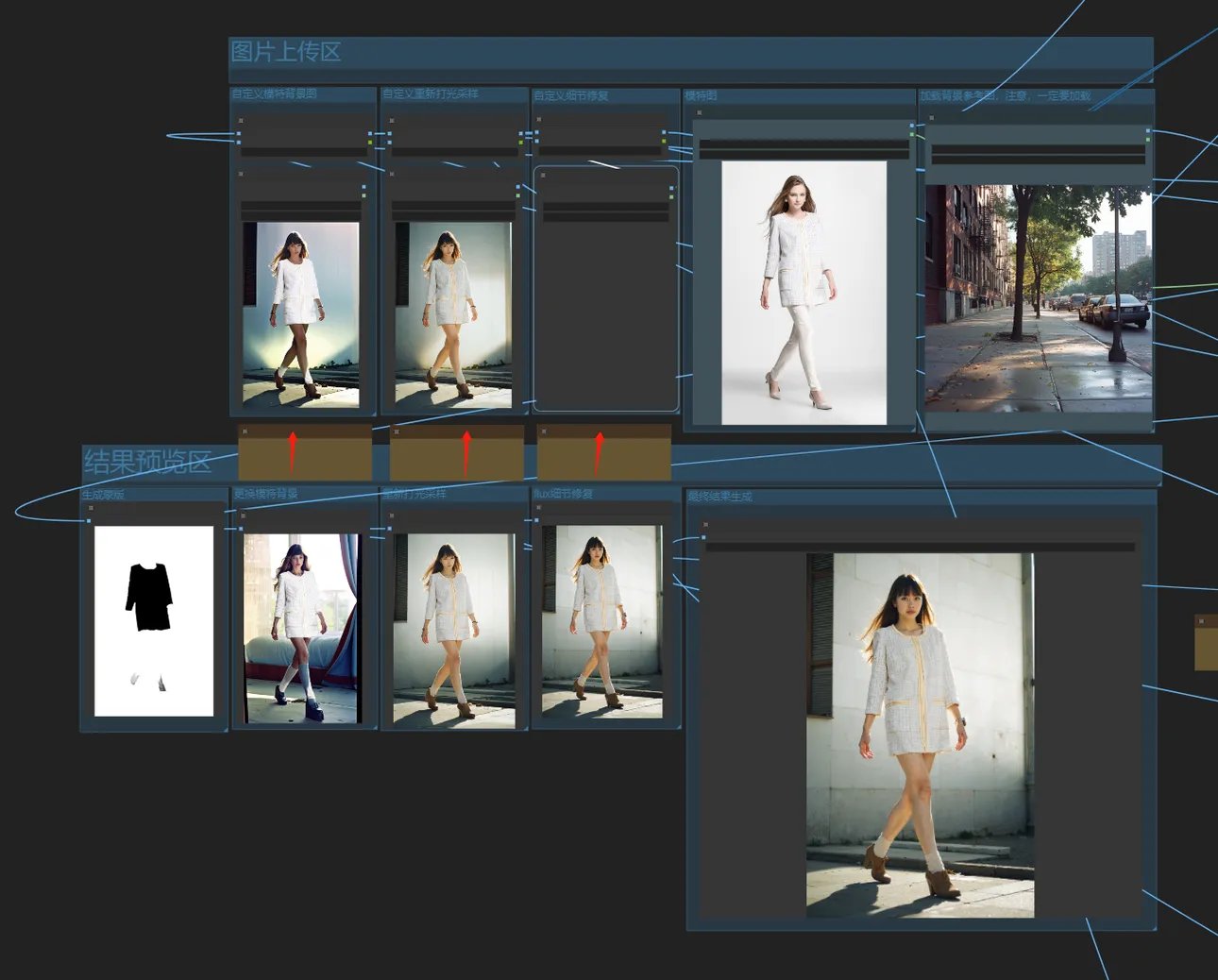Image resolution: width=1218 pixels, height=980 pixels.
Task: Click green MASK output port of 加载背景参考图 node
Action: (x=1148, y=139)
